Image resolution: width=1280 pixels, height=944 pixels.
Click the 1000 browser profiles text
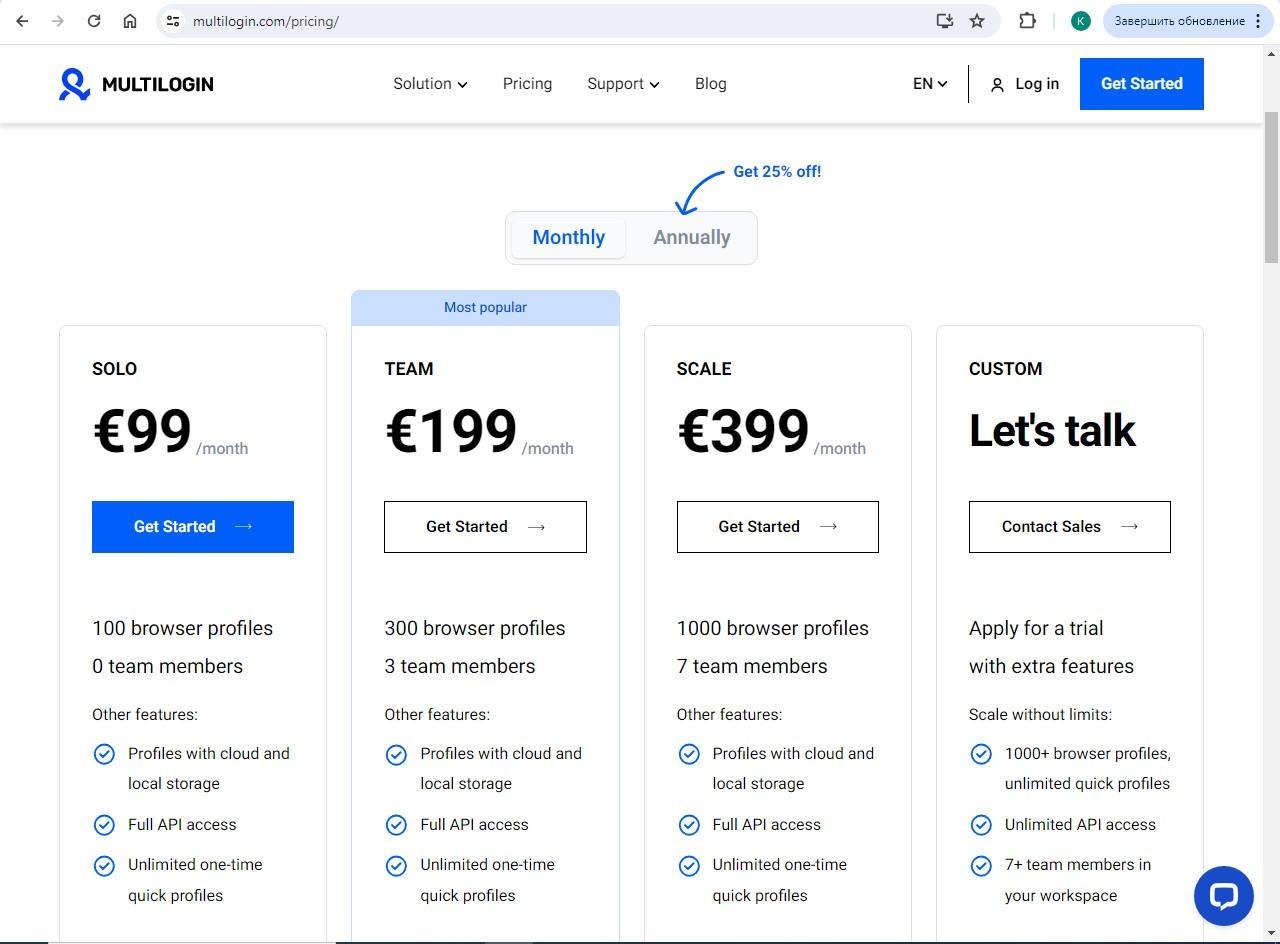tap(773, 629)
